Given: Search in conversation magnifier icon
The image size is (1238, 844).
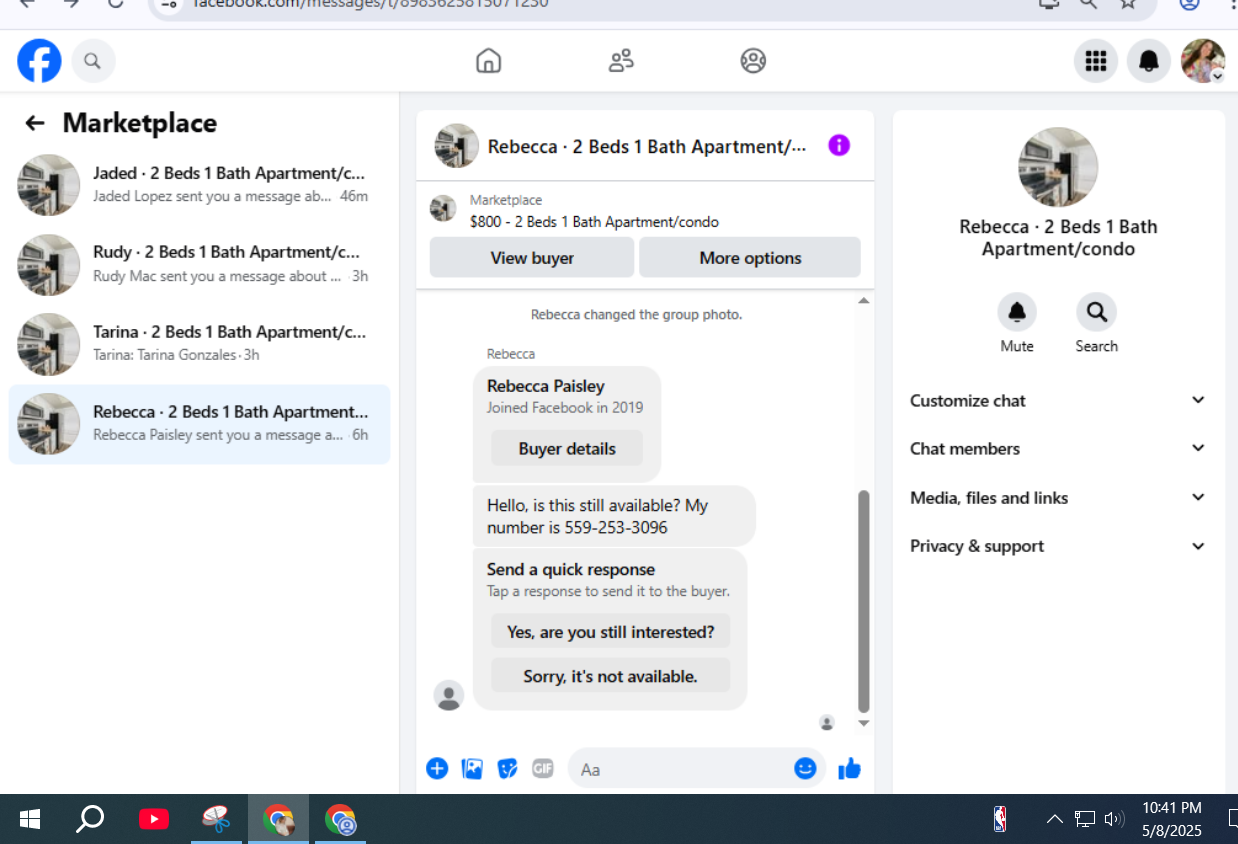Looking at the screenshot, I should [1096, 312].
